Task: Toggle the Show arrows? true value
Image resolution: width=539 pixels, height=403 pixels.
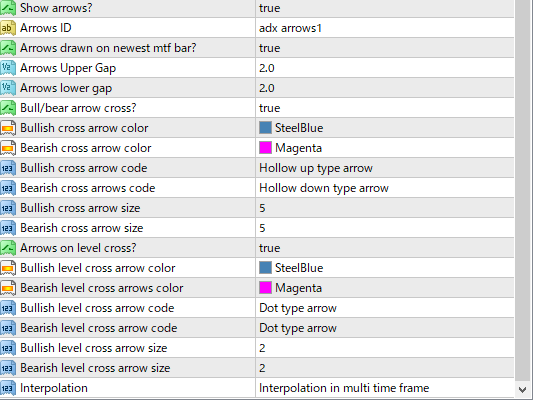Action: 385,8
